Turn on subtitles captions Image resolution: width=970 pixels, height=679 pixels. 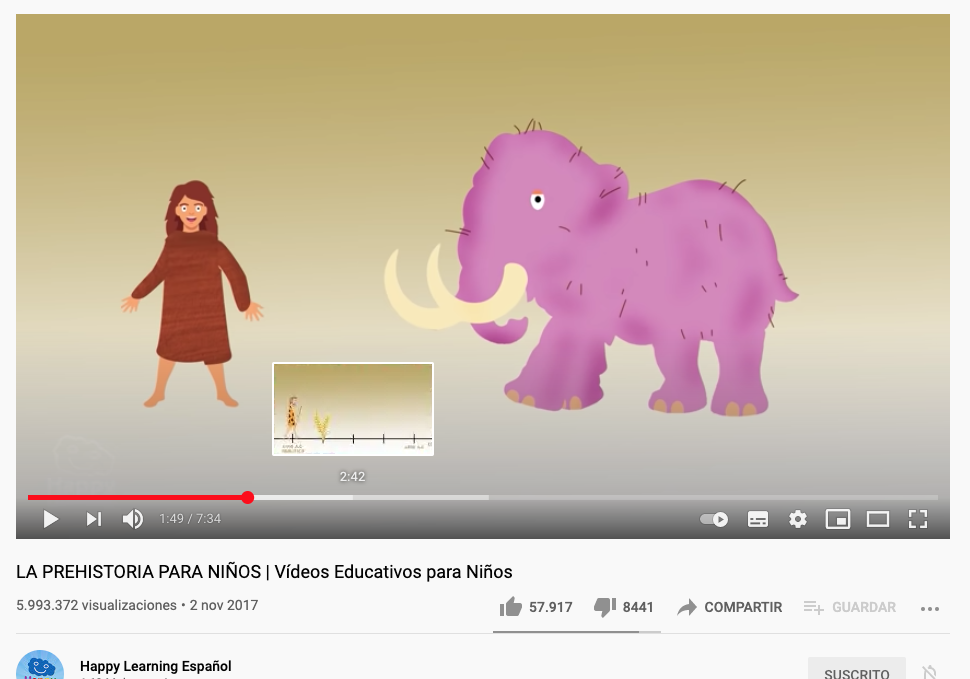tap(758, 519)
